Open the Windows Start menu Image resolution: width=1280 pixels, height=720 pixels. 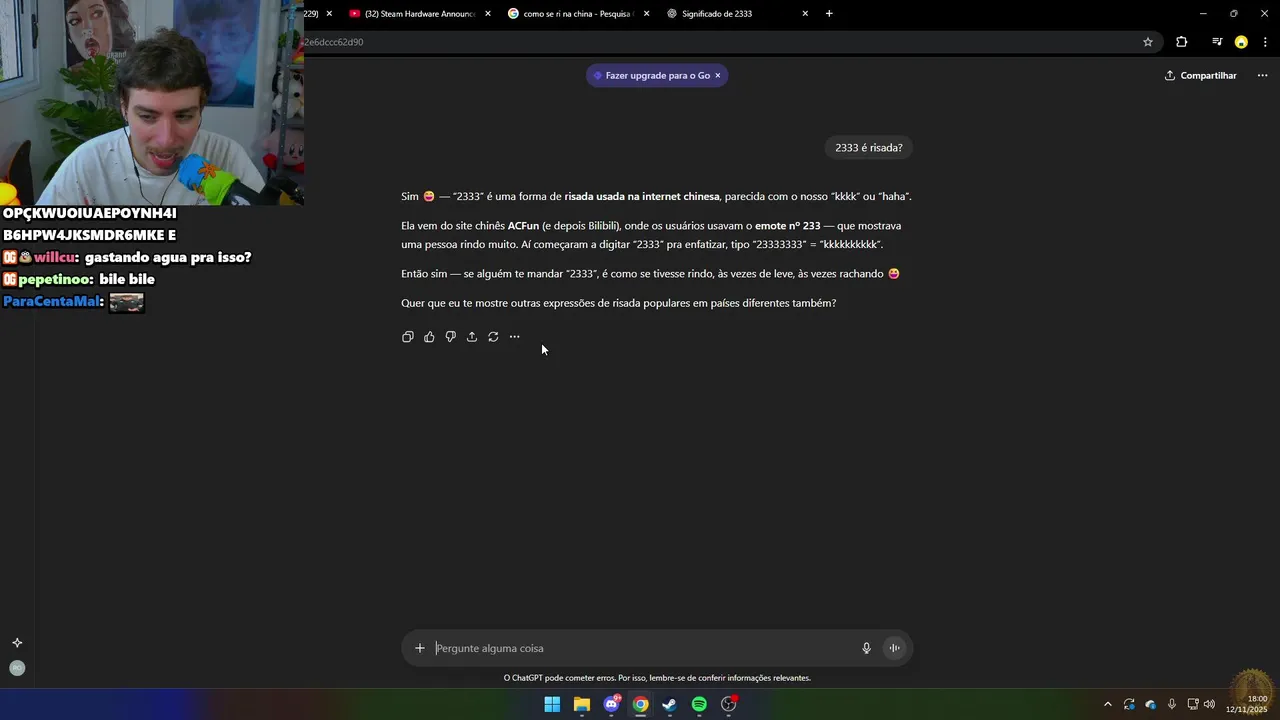pyautogui.click(x=552, y=704)
